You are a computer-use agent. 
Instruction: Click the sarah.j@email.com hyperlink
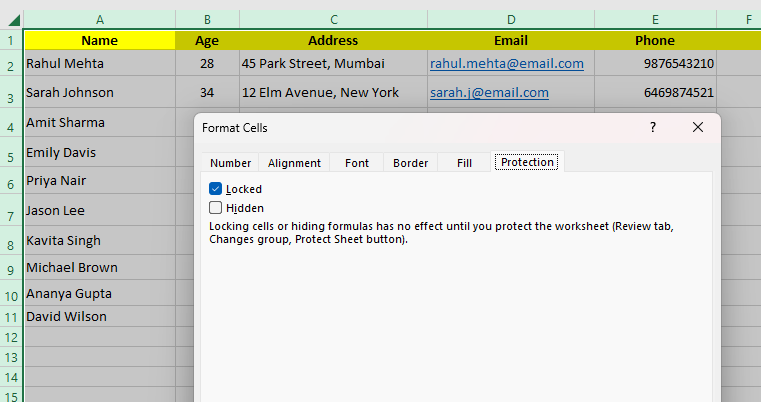coord(489,93)
